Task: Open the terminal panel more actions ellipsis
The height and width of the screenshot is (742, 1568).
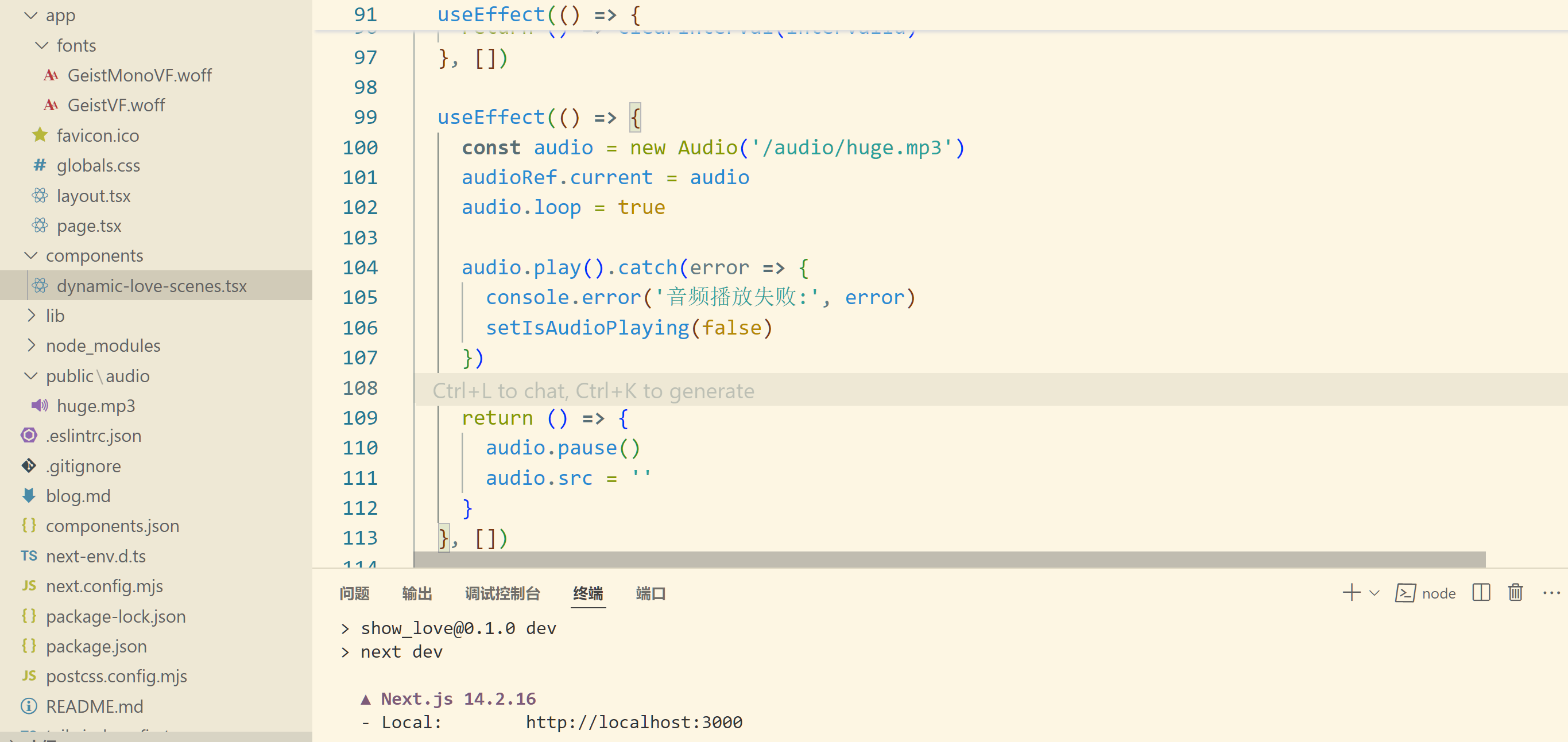Action: tap(1550, 592)
